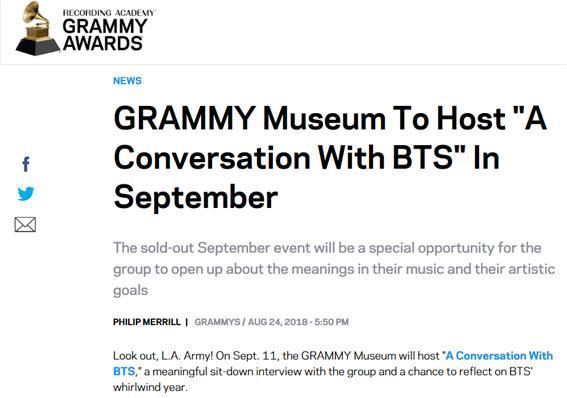Click the word September in headline
Screen dimensions: 567x398
click(x=196, y=197)
